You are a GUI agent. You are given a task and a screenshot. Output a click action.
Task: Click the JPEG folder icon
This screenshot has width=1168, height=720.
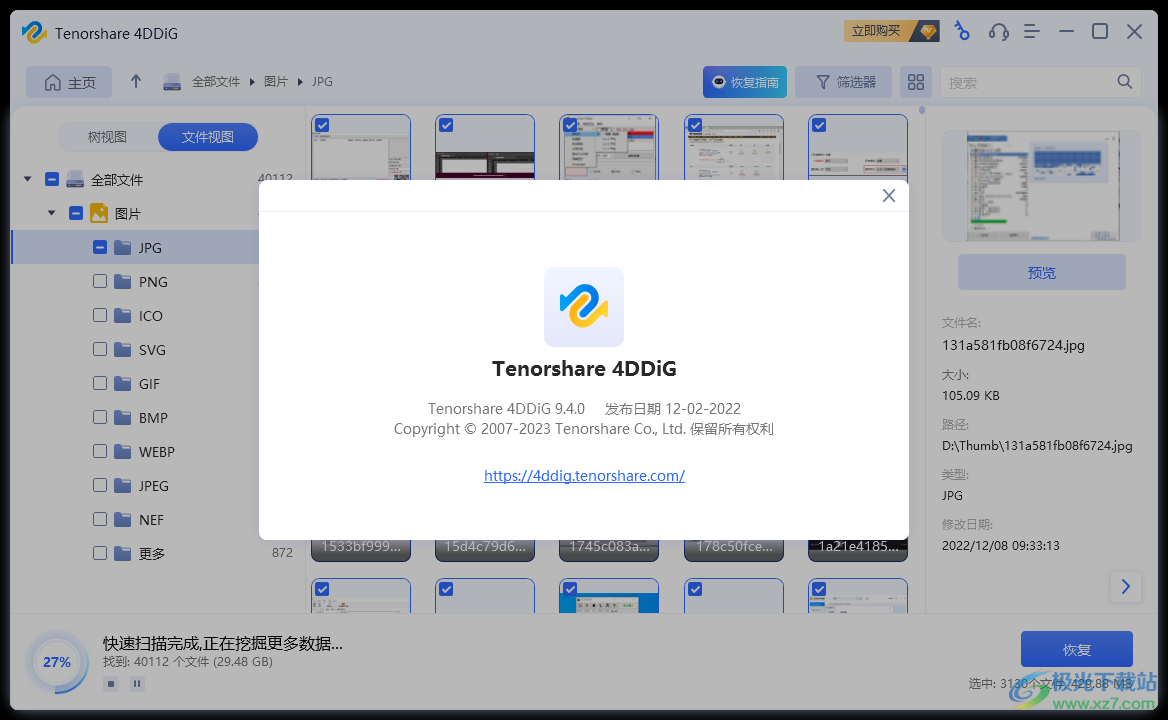coord(123,485)
